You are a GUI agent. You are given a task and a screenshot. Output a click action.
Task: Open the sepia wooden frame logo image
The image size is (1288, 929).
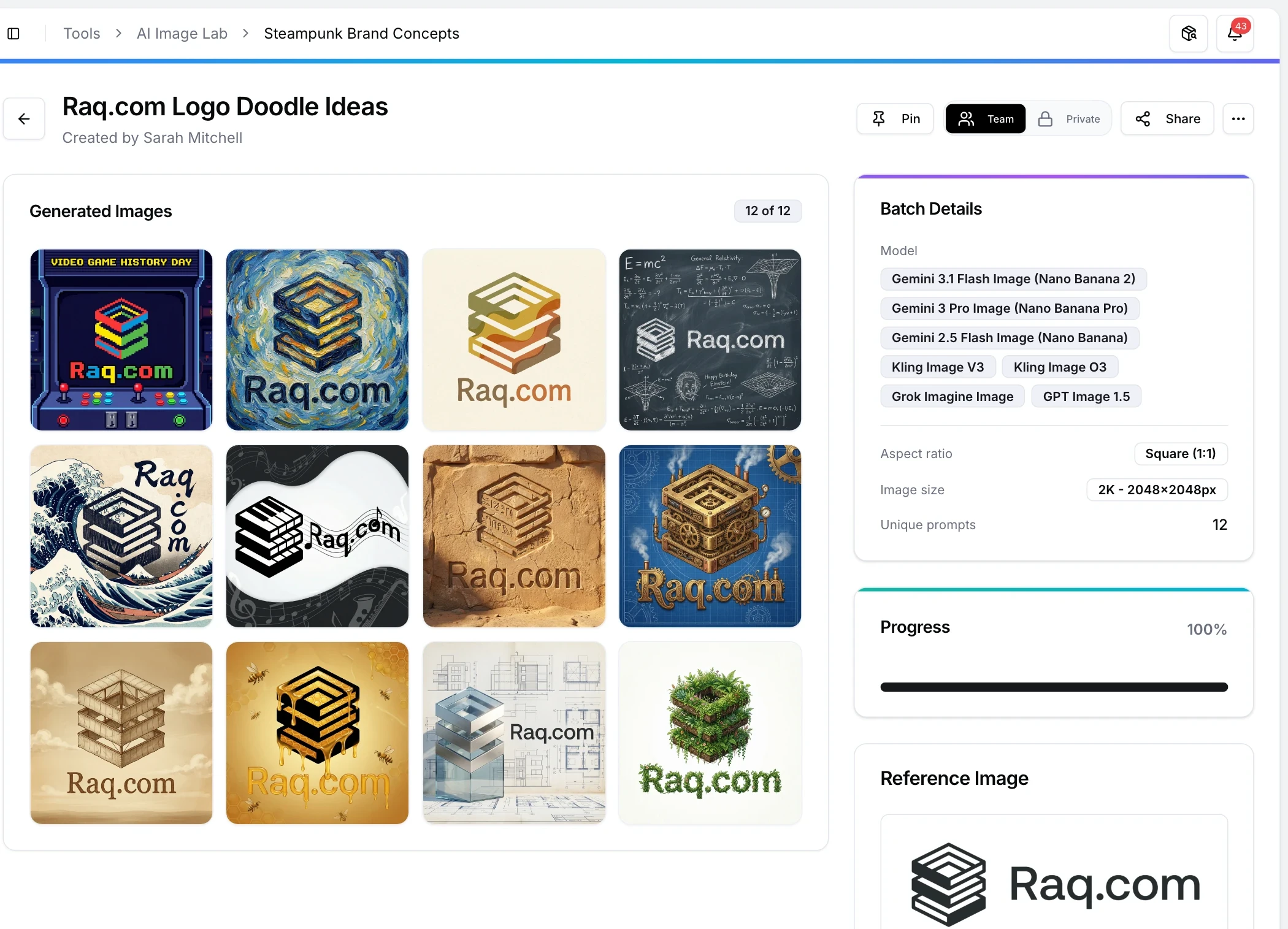point(121,733)
